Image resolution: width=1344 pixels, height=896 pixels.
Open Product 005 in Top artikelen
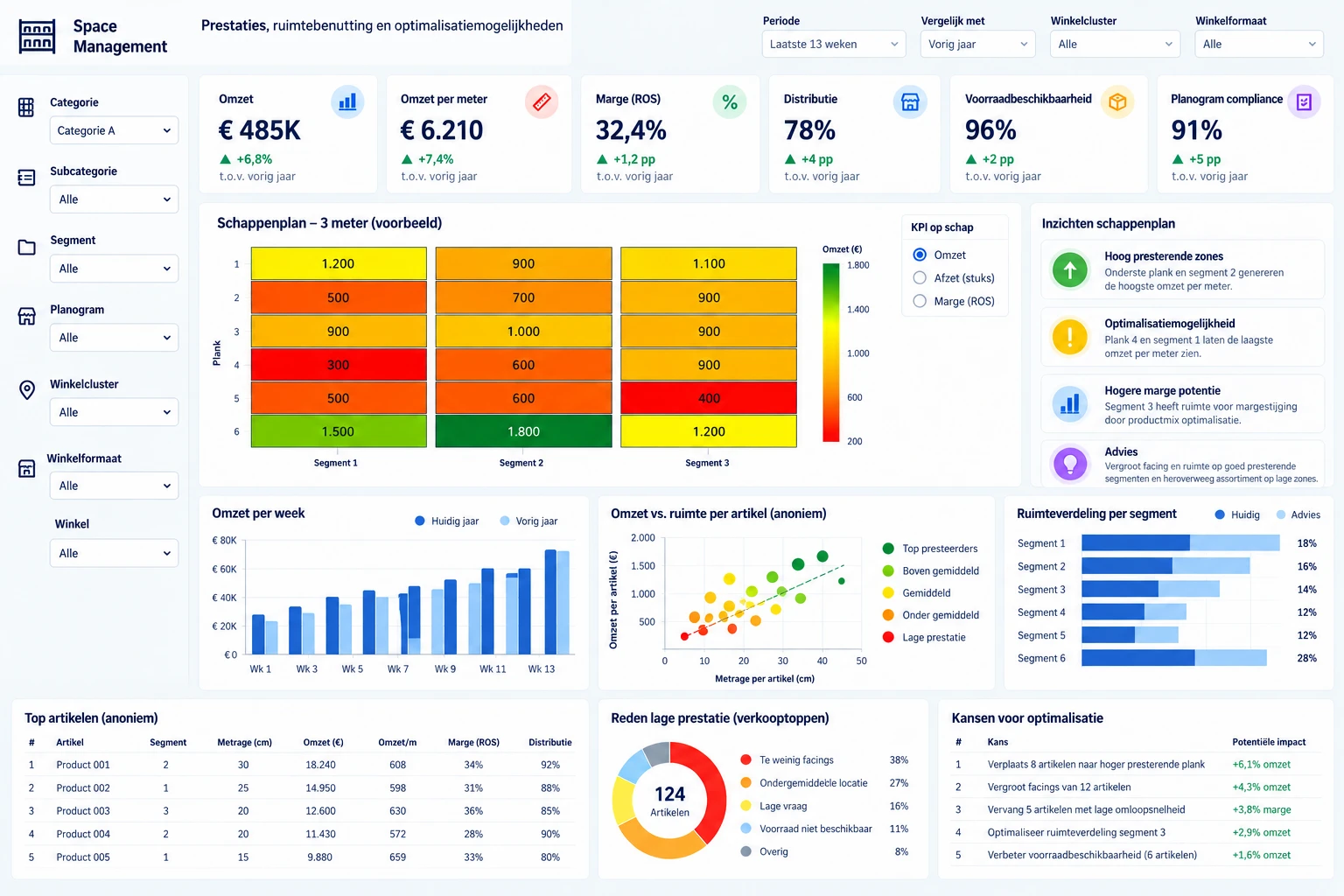(83, 857)
